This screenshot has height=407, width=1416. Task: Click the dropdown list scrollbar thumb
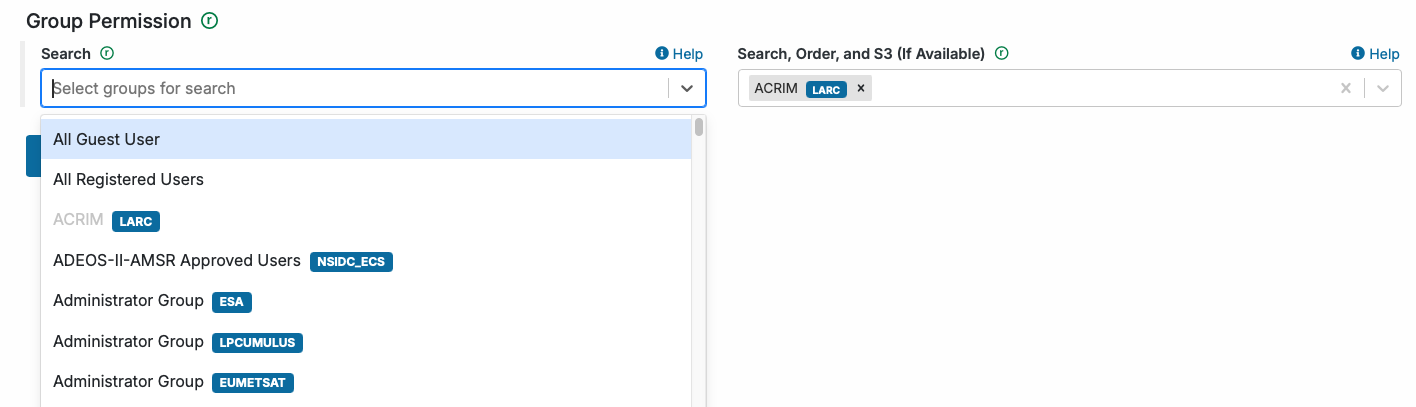point(699,127)
